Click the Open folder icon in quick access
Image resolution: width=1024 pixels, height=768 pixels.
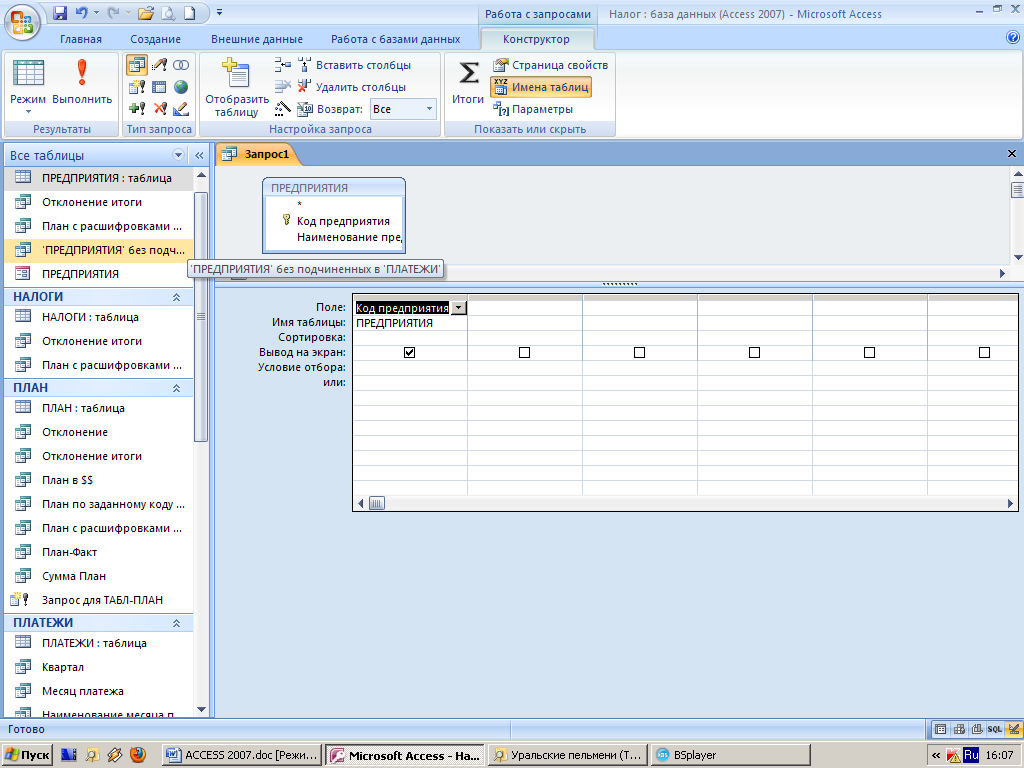(x=146, y=12)
